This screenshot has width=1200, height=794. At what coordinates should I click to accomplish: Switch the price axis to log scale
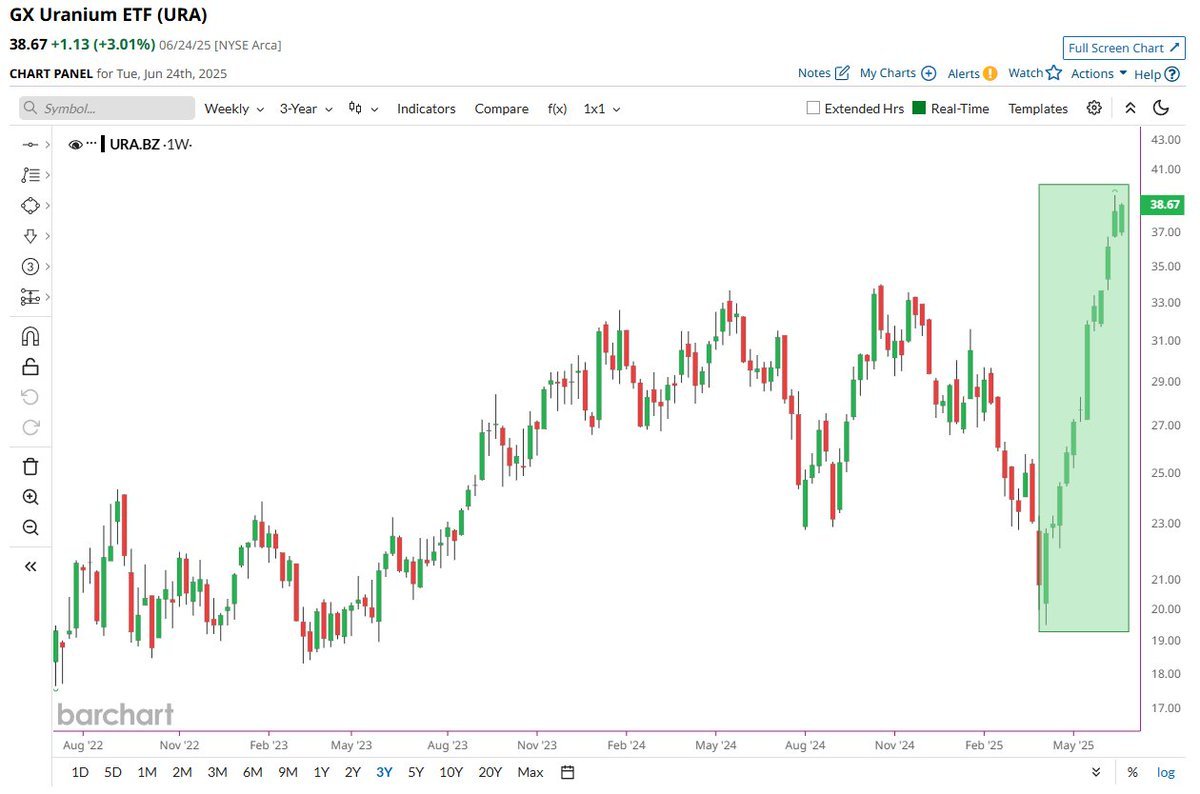(x=1166, y=772)
